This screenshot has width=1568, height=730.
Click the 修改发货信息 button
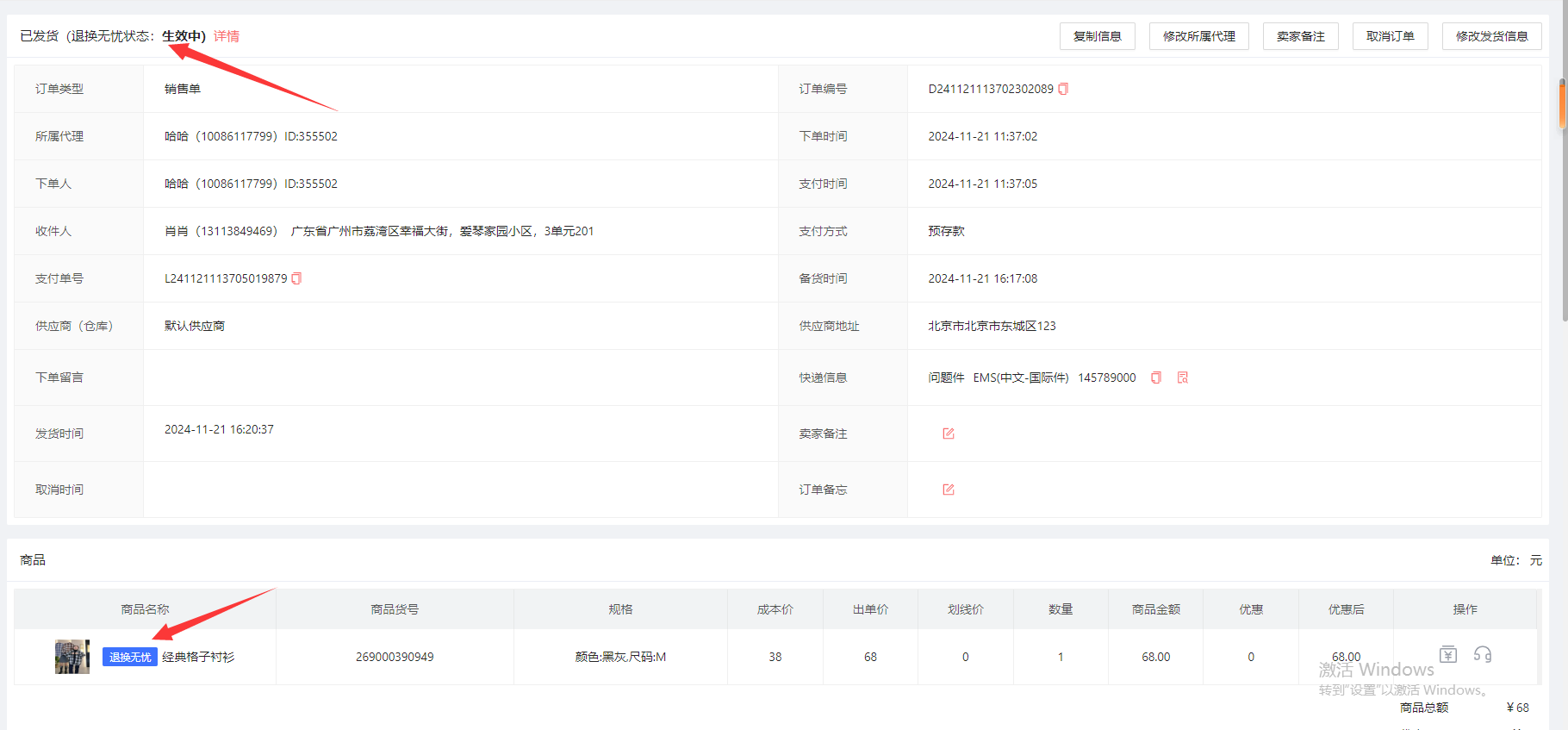[1491, 36]
